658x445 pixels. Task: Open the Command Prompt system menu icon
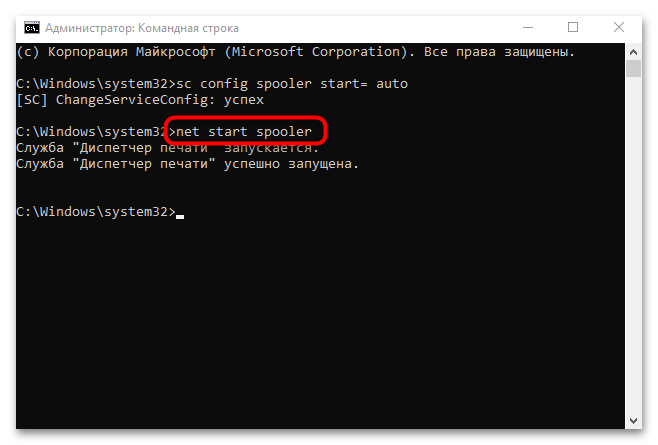click(31, 27)
